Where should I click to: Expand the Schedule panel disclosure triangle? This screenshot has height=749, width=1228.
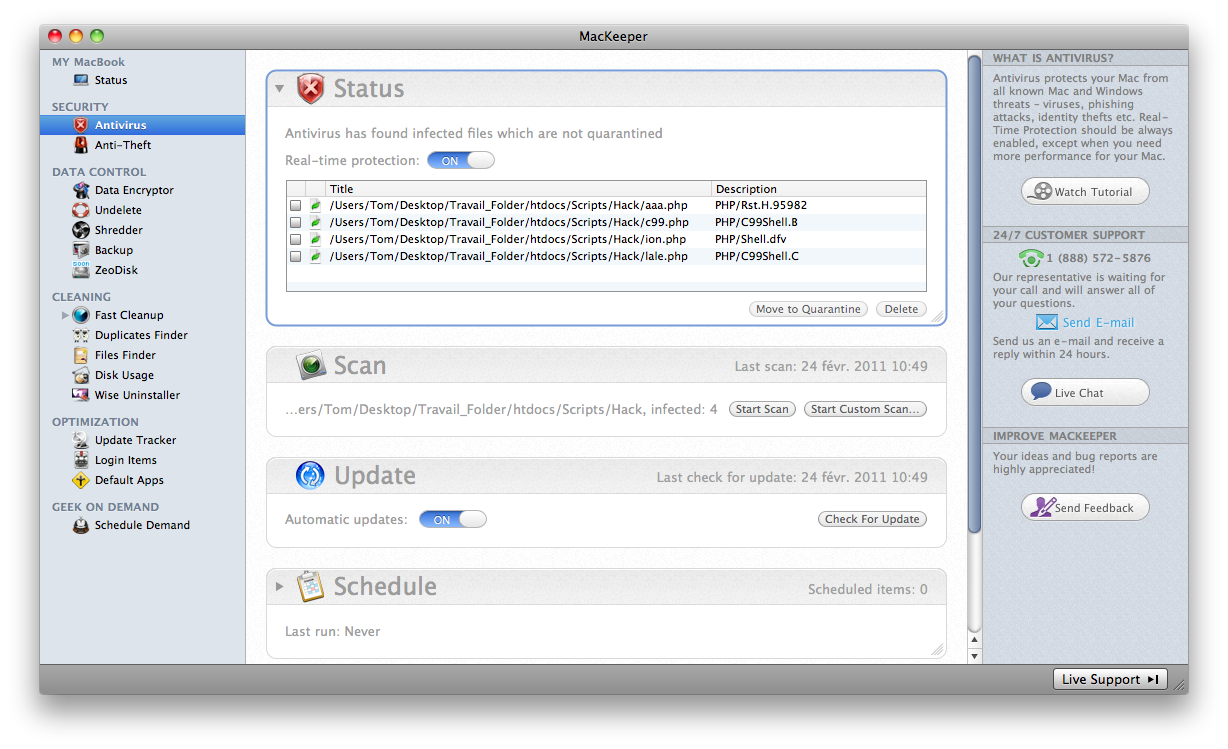(x=280, y=586)
